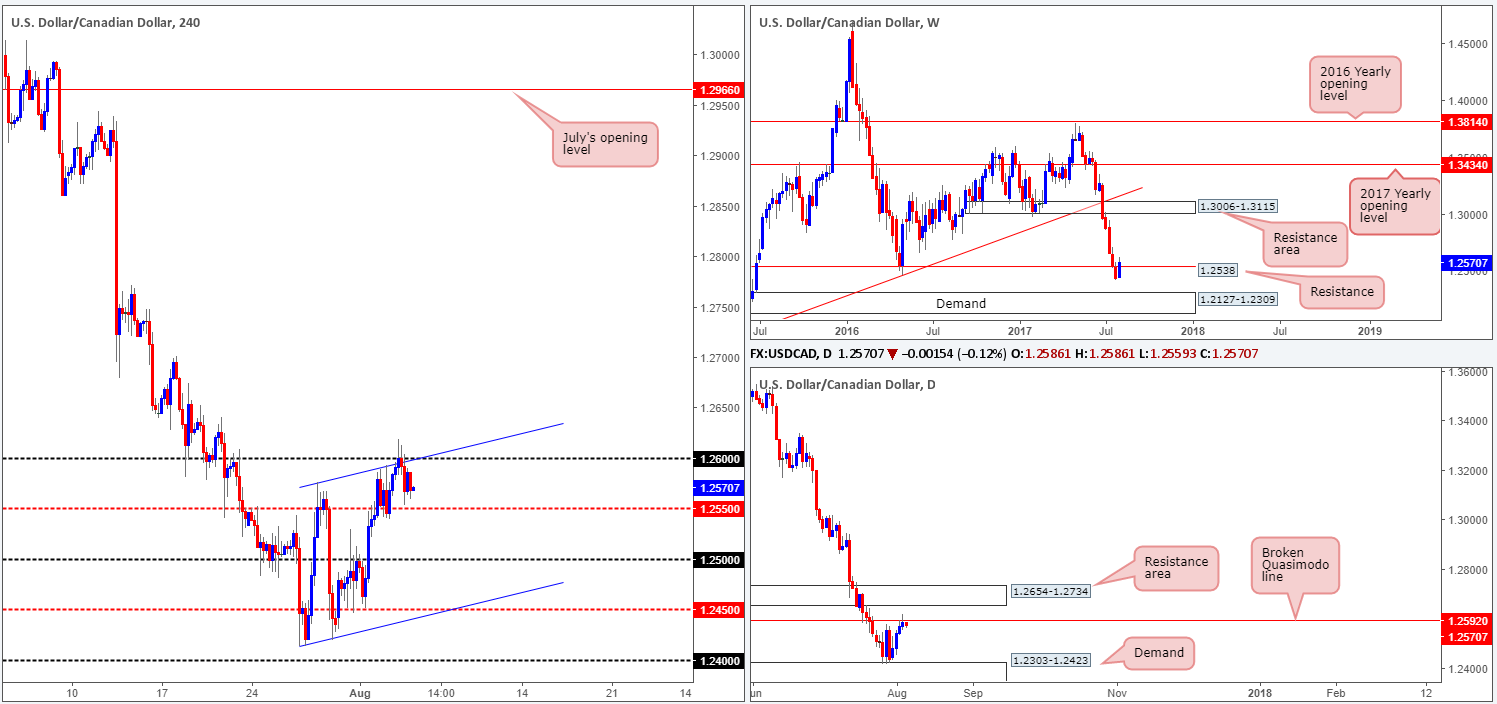Viewport: 1497px width, 704px height.
Task: Click the Sep label on daily time axis
Action: click(974, 692)
